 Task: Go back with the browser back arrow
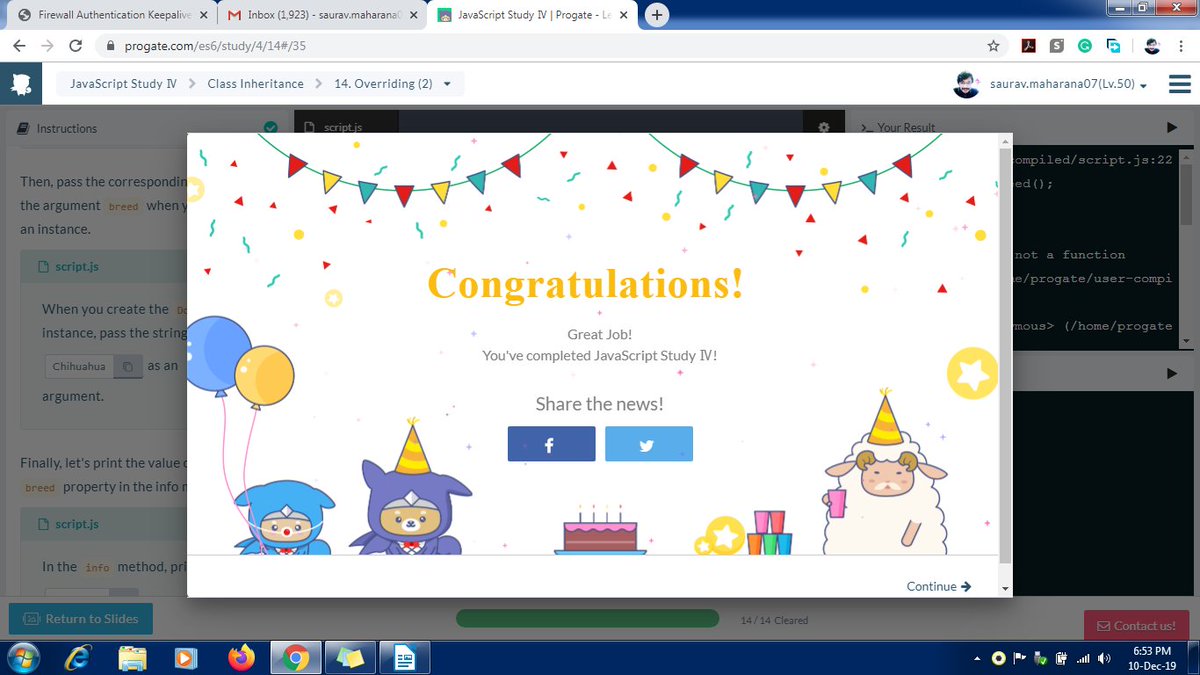coord(19,46)
